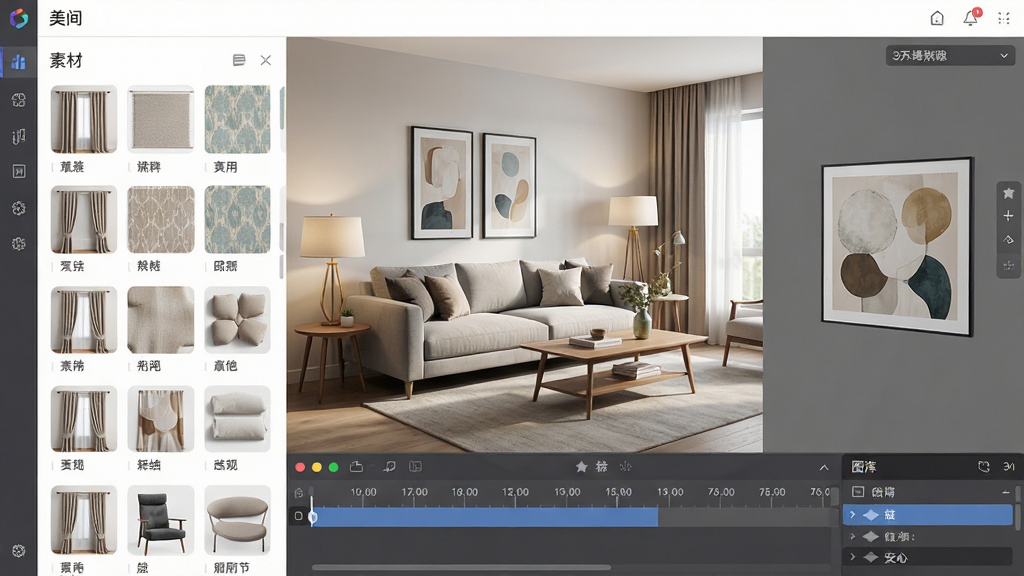
Task: Collapse the timeline panel with the chevron
Action: coord(824,467)
